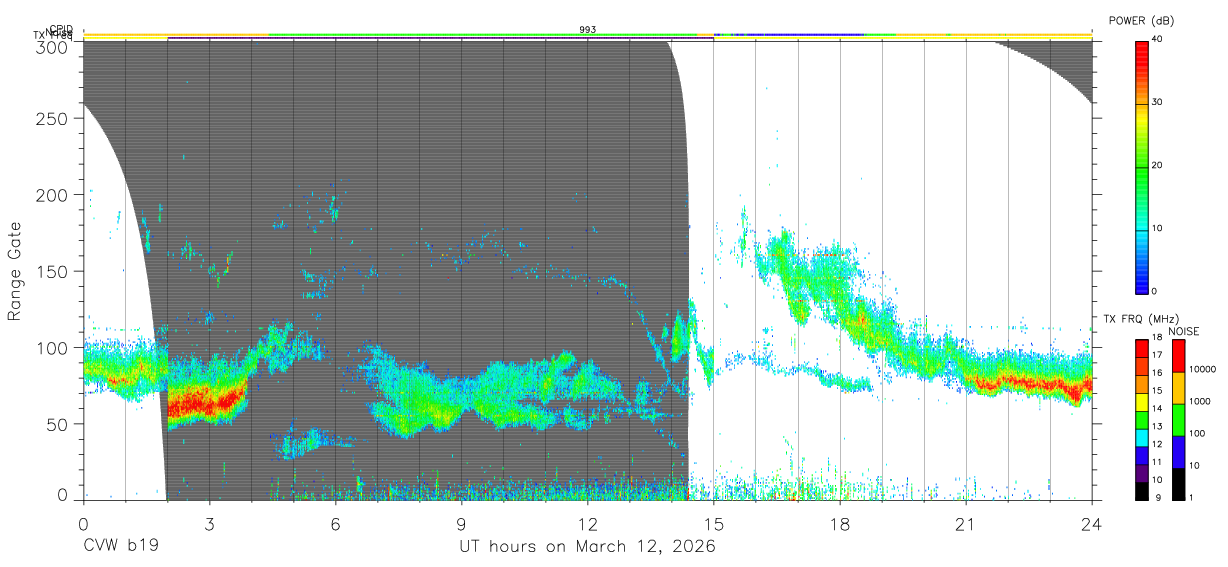Select the green segment of NOISE scale
The height and width of the screenshot is (567, 1228).
(1177, 420)
